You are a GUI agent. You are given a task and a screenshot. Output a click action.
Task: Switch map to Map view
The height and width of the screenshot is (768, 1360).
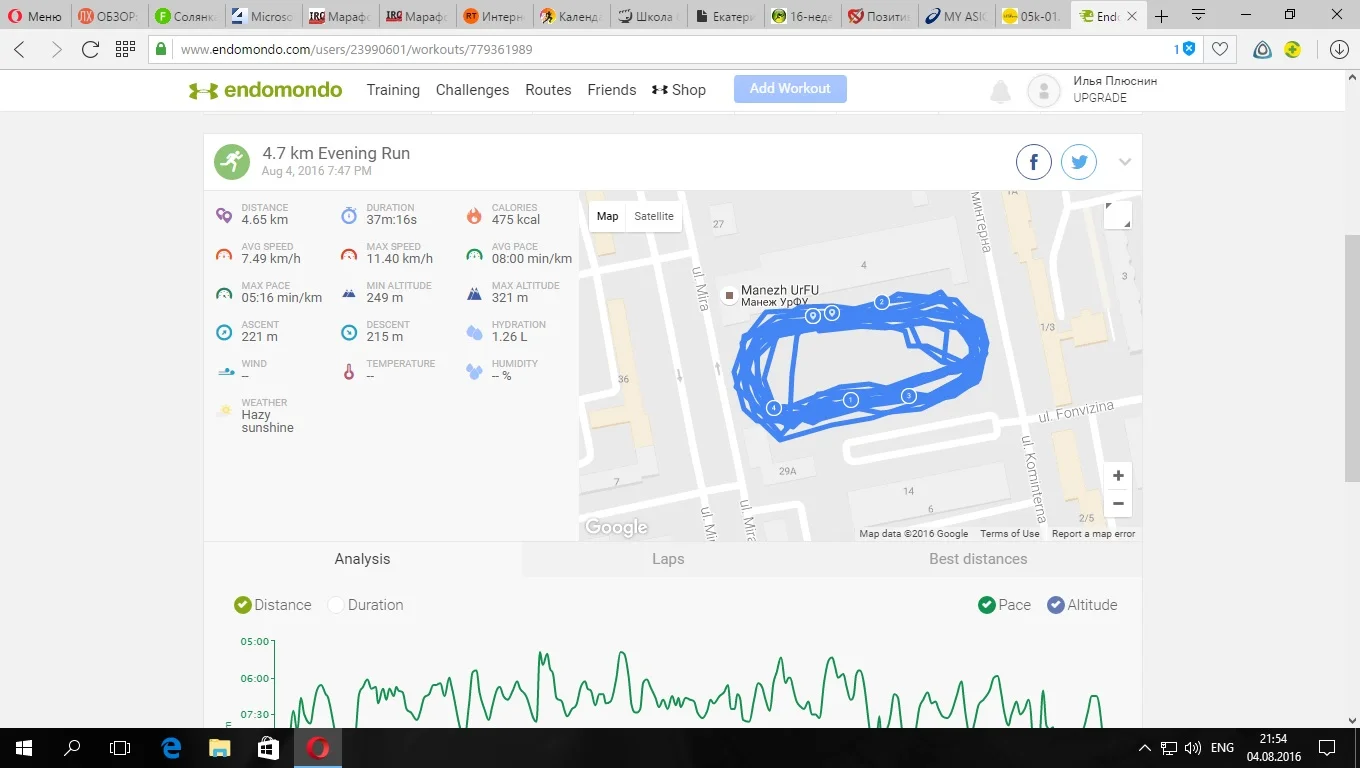(x=607, y=216)
